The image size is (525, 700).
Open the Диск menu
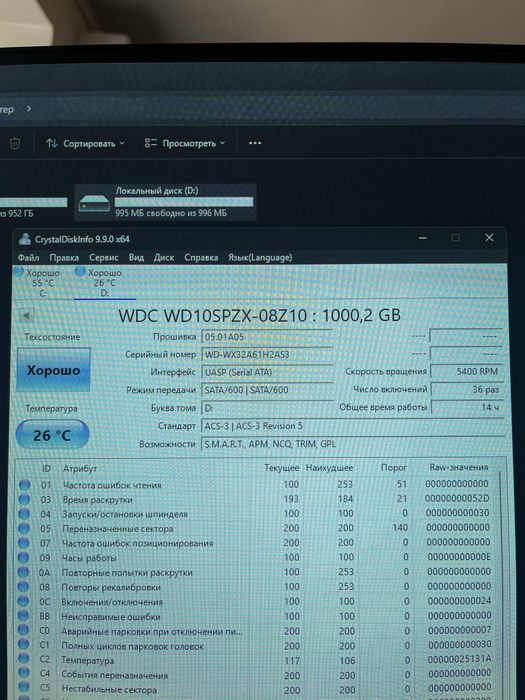tap(164, 258)
